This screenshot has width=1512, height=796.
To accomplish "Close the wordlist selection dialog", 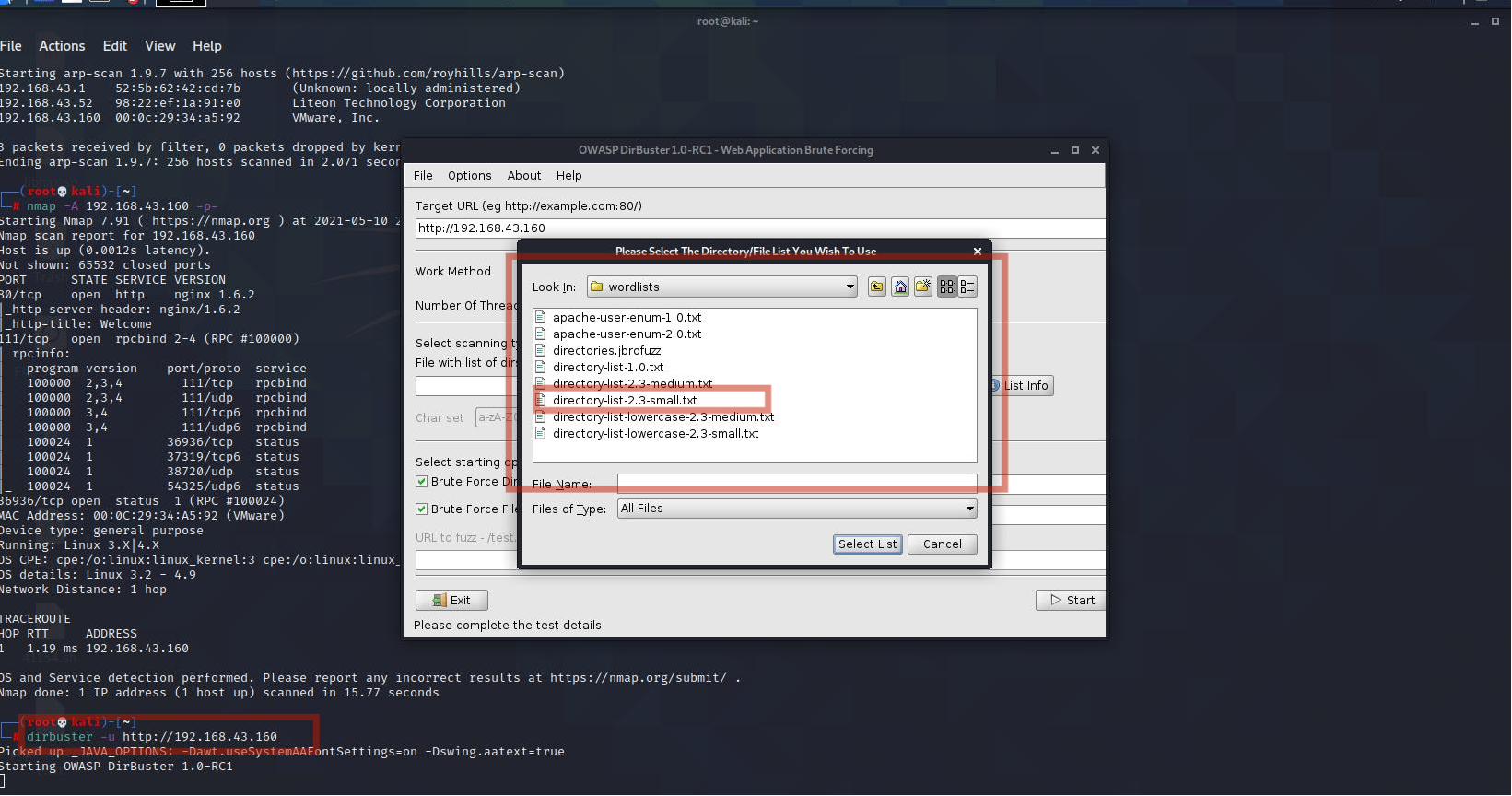I will point(978,252).
